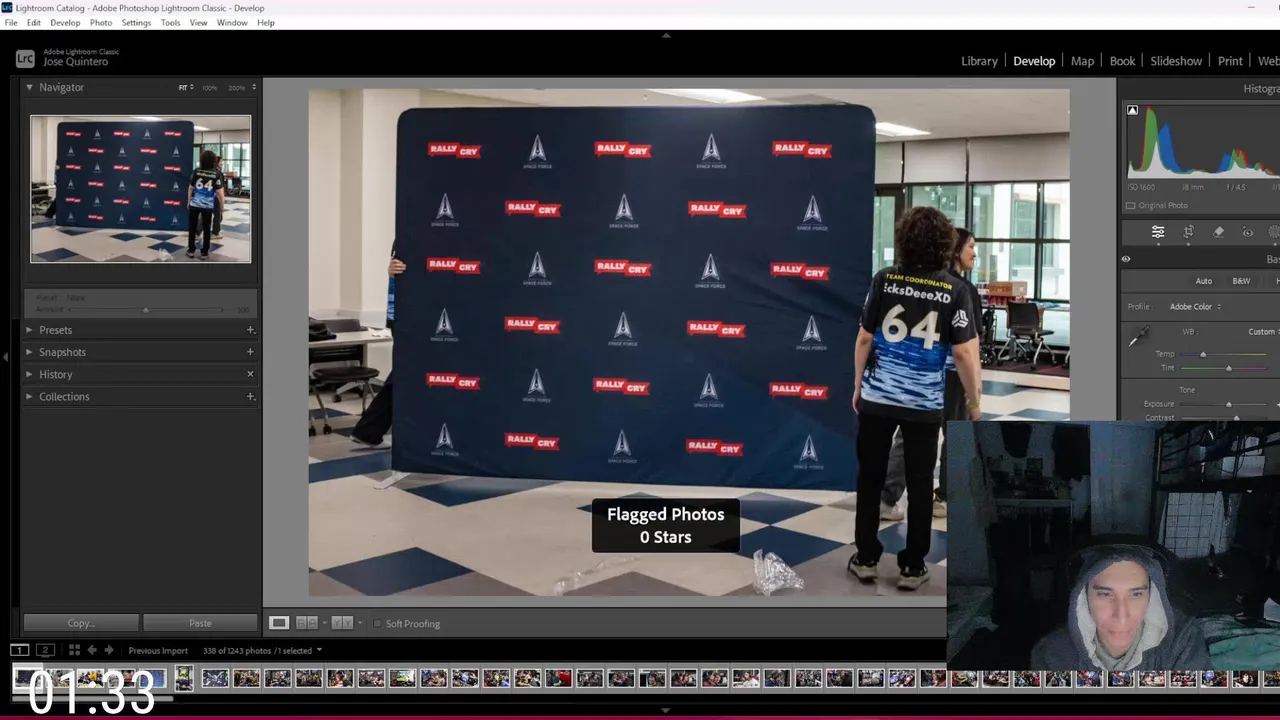Click the ISO 1600 histogram readout
1280x720 pixels.
point(1142,187)
